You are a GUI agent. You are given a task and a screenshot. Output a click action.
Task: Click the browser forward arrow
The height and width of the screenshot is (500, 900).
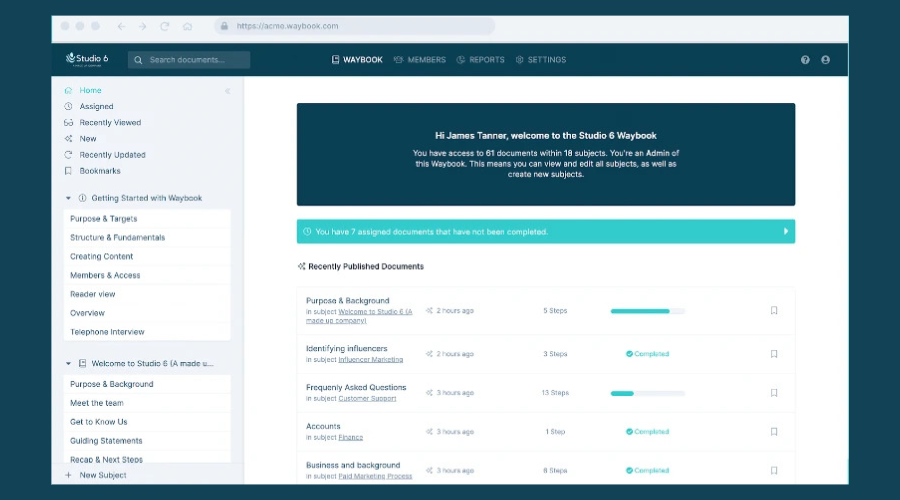(x=142, y=26)
